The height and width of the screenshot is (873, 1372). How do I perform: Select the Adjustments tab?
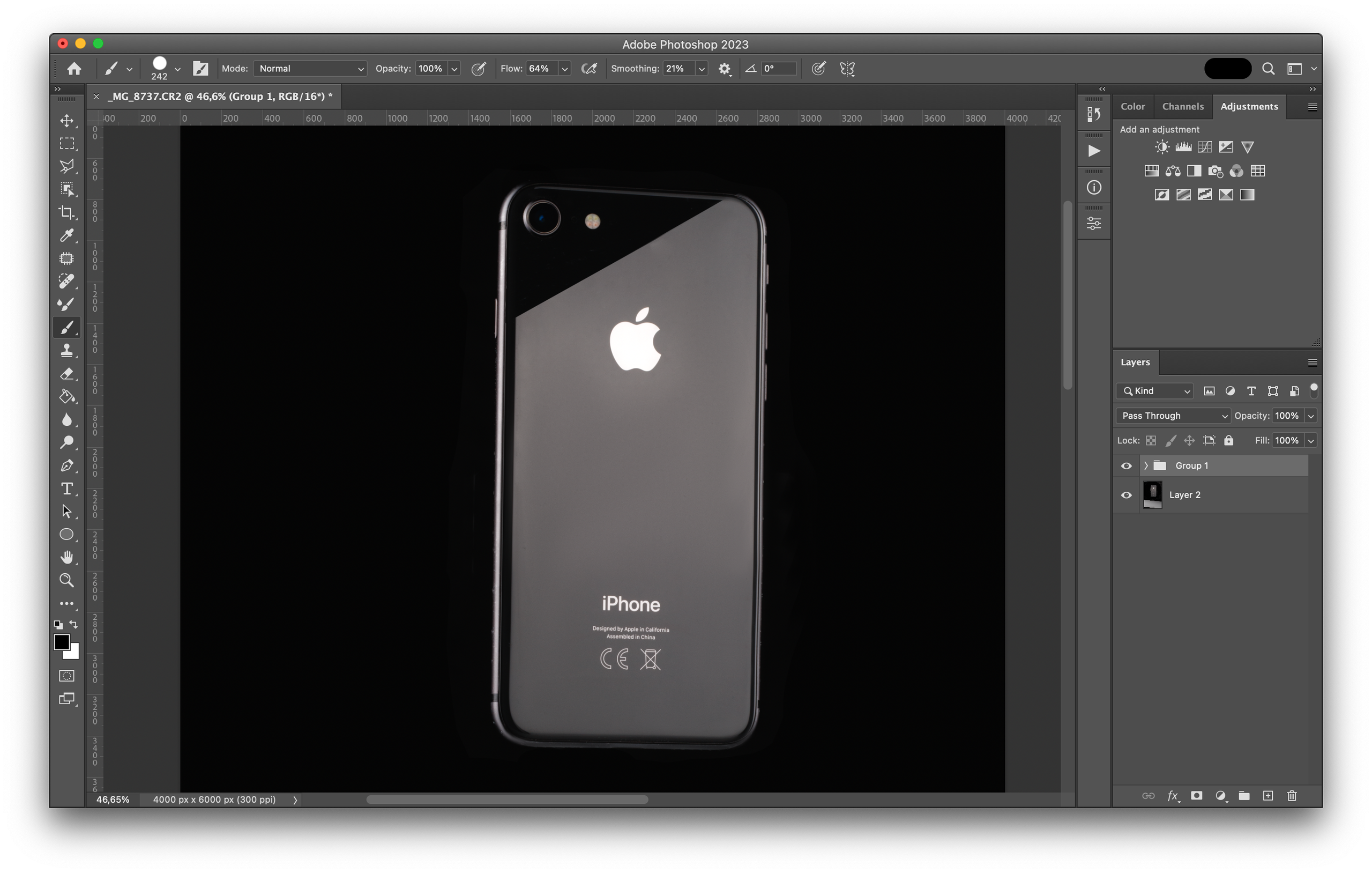[x=1249, y=107]
